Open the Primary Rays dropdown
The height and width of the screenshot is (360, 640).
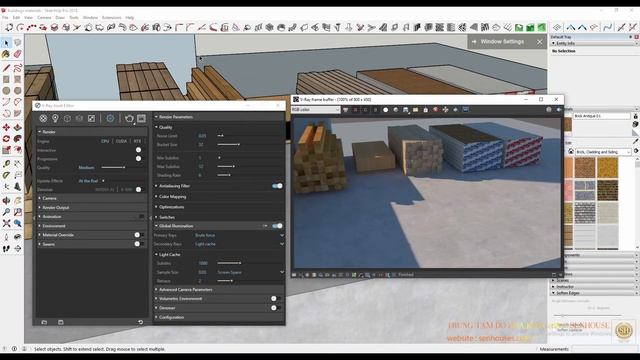pyautogui.click(x=239, y=235)
